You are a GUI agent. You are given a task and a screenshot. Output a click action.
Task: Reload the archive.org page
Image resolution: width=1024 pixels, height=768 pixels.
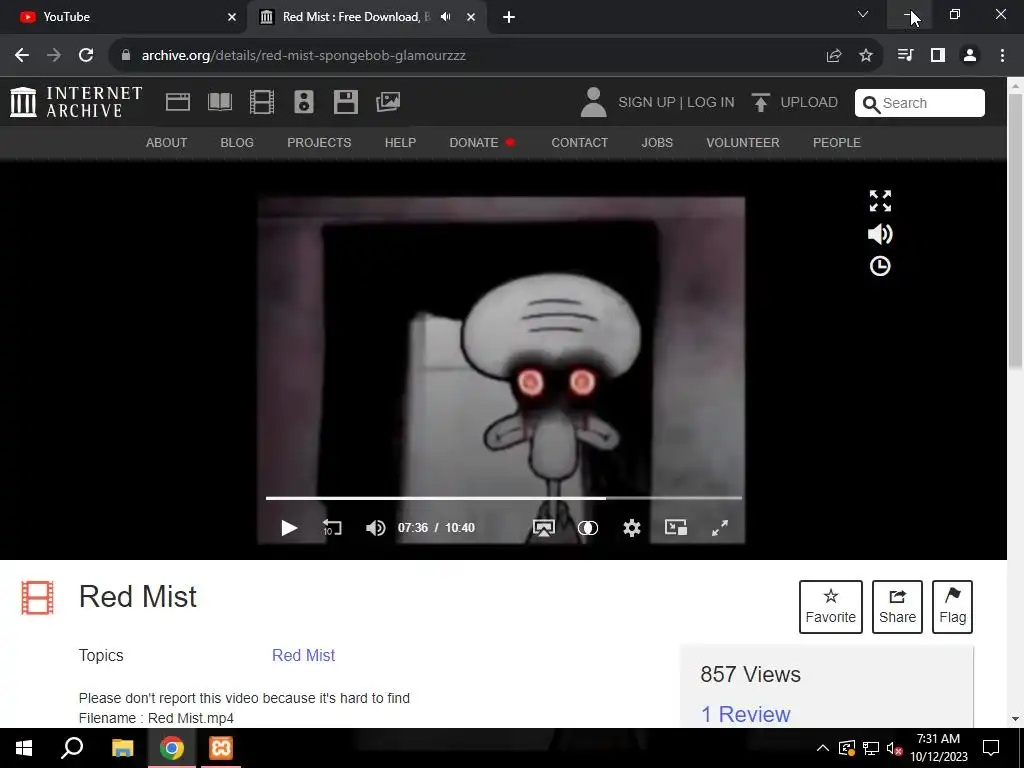[86, 56]
